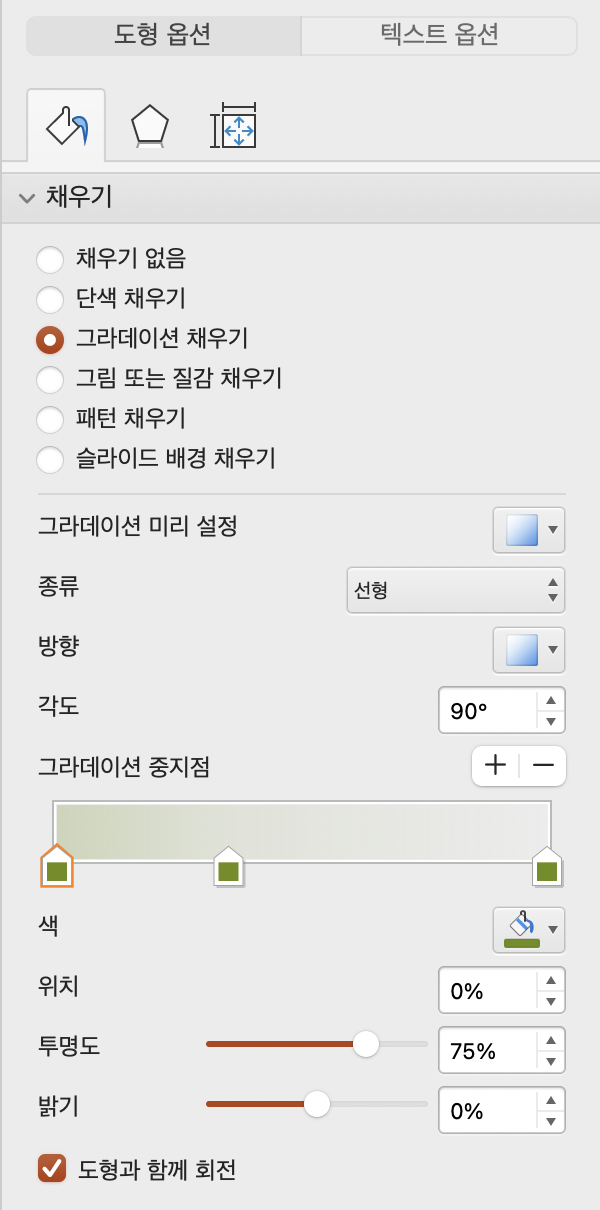Open the Size & Properties icon tab
Viewport: 600px width, 1210px height.
pyautogui.click(x=233, y=127)
